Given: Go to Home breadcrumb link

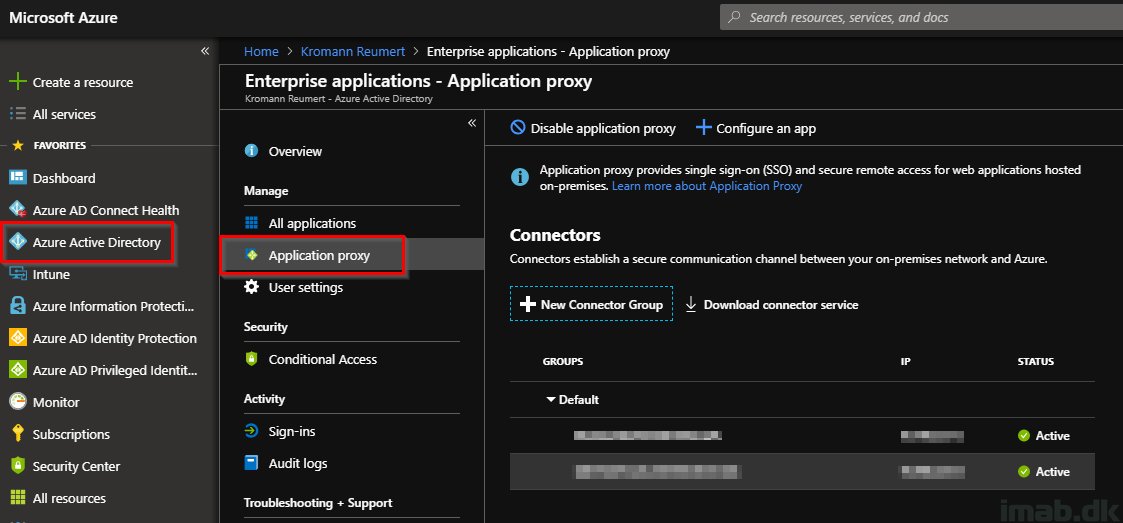Looking at the screenshot, I should pyautogui.click(x=261, y=52).
